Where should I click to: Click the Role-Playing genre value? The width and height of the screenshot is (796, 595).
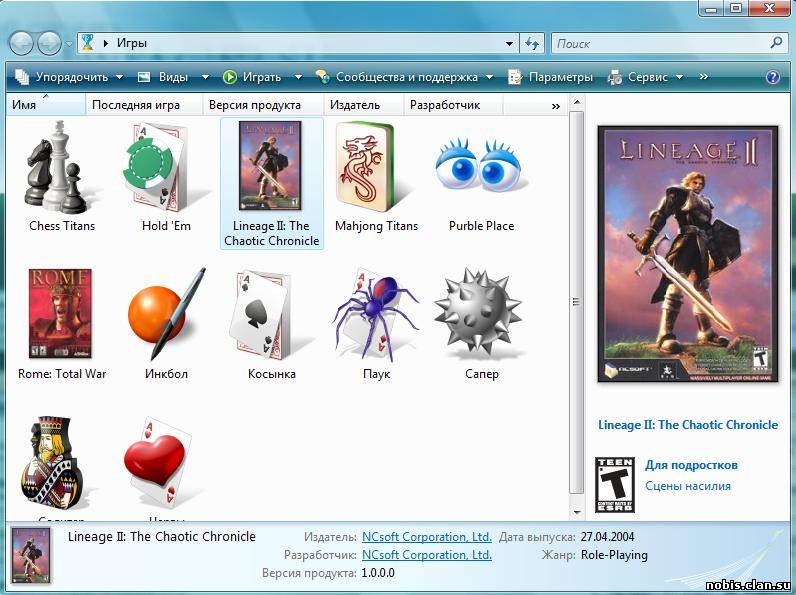614,555
